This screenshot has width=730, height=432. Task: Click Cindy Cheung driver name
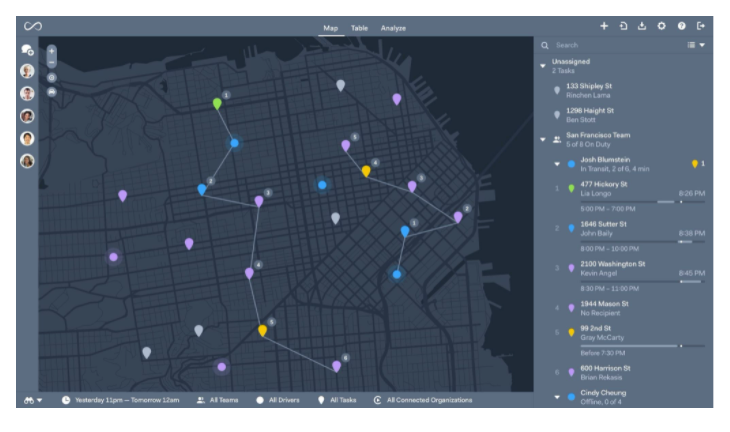[603, 393]
